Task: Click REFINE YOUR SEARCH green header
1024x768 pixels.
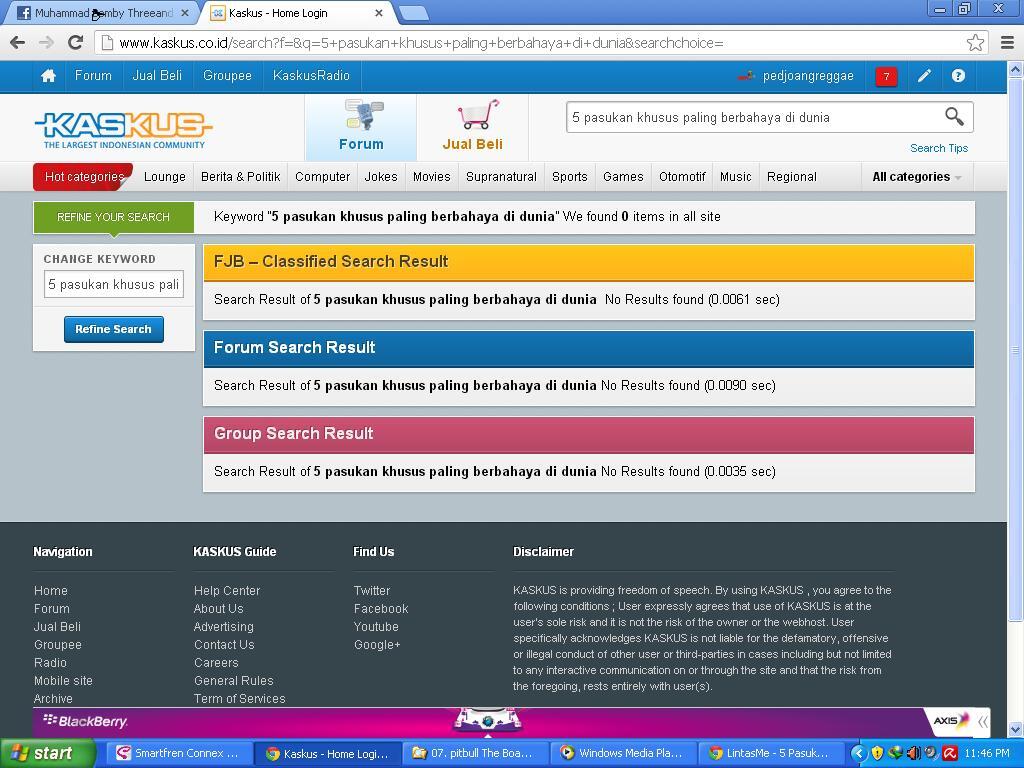Action: [114, 217]
